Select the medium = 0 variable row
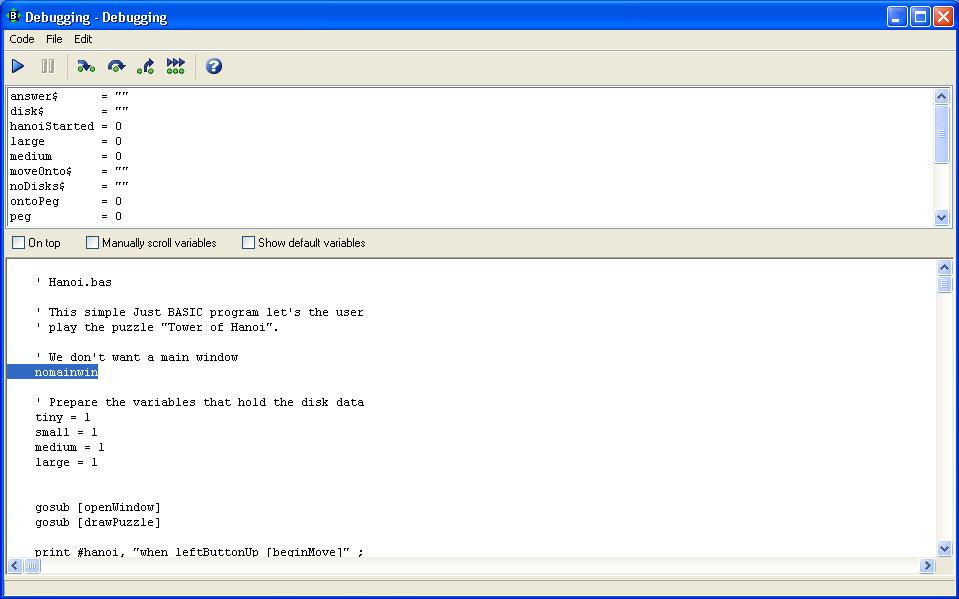 click(x=65, y=156)
